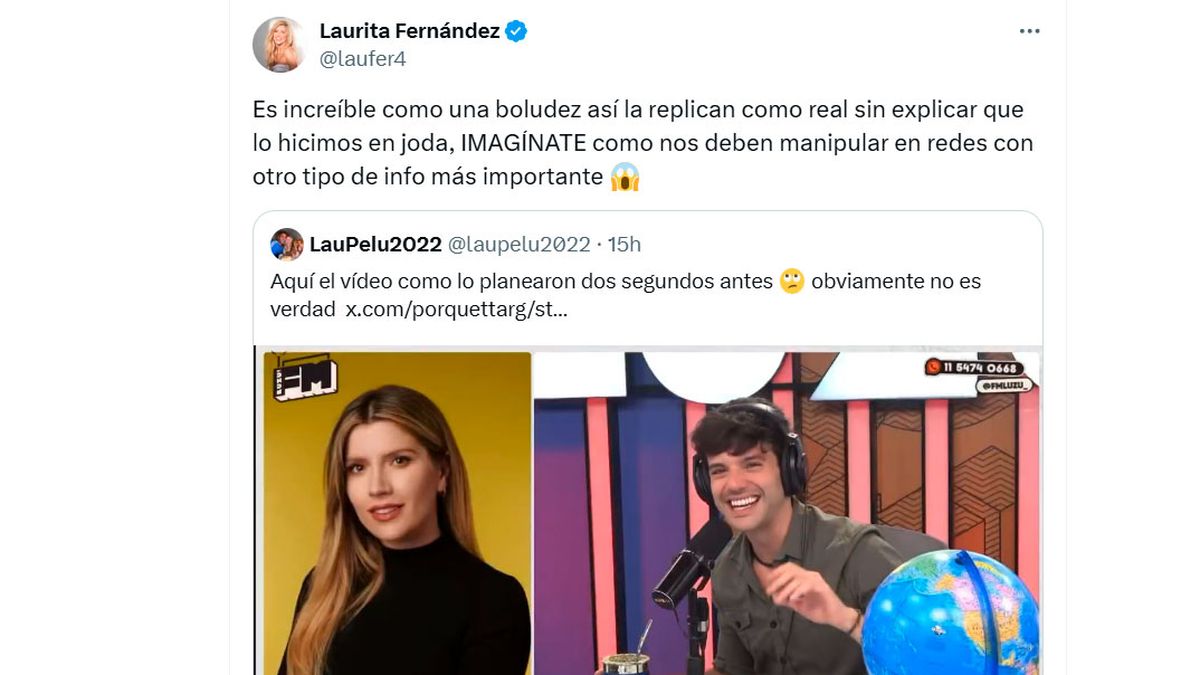Open the woman's portrait on the yellow background

coord(397,513)
